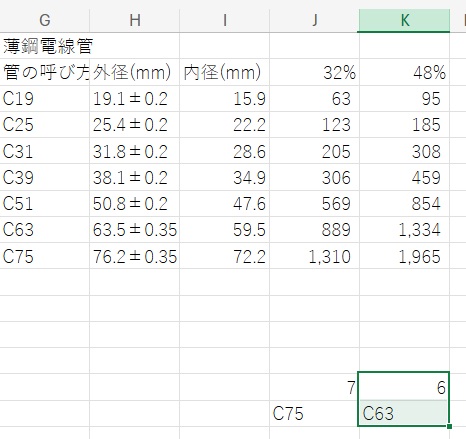
Task: Select column G header
Action: tap(45, 20)
